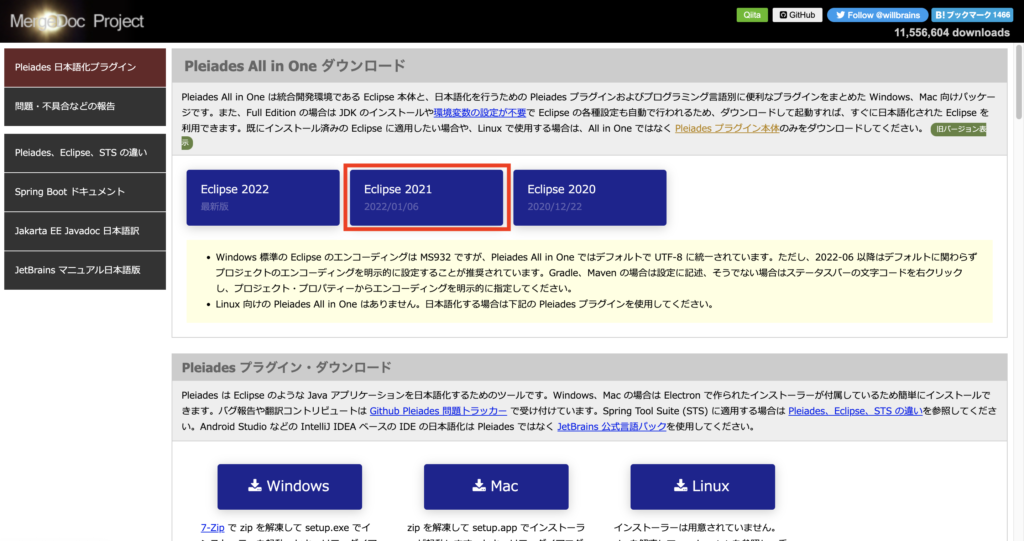Image resolution: width=1024 pixels, height=541 pixels.
Task: Click the Eclipse 2021 download tile
Action: pyautogui.click(x=426, y=197)
